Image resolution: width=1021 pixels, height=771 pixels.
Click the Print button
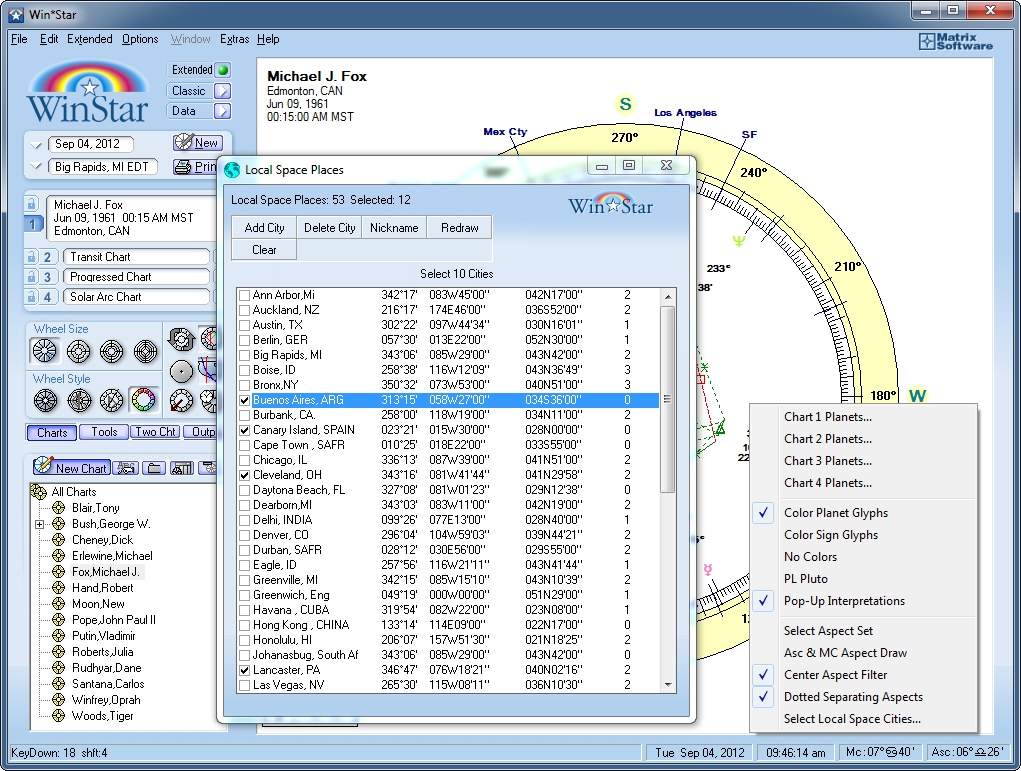pos(195,167)
